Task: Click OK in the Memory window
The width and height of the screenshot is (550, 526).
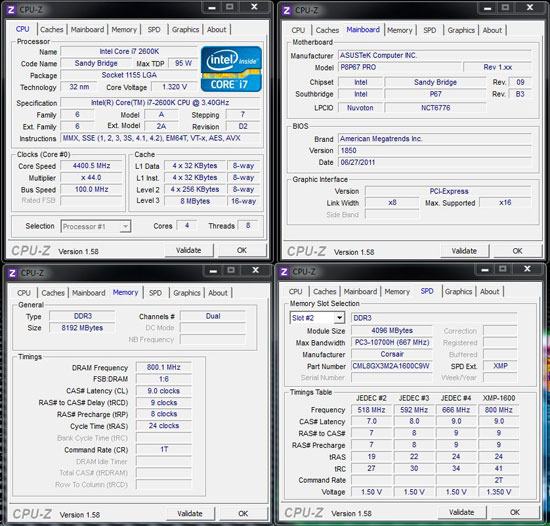Action: coord(243,514)
